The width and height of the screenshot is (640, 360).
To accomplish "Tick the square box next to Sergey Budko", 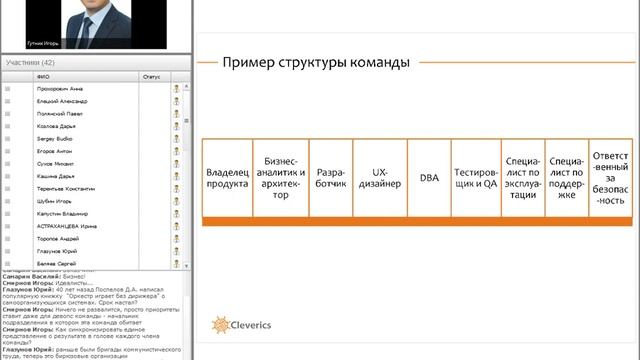I will [7, 139].
